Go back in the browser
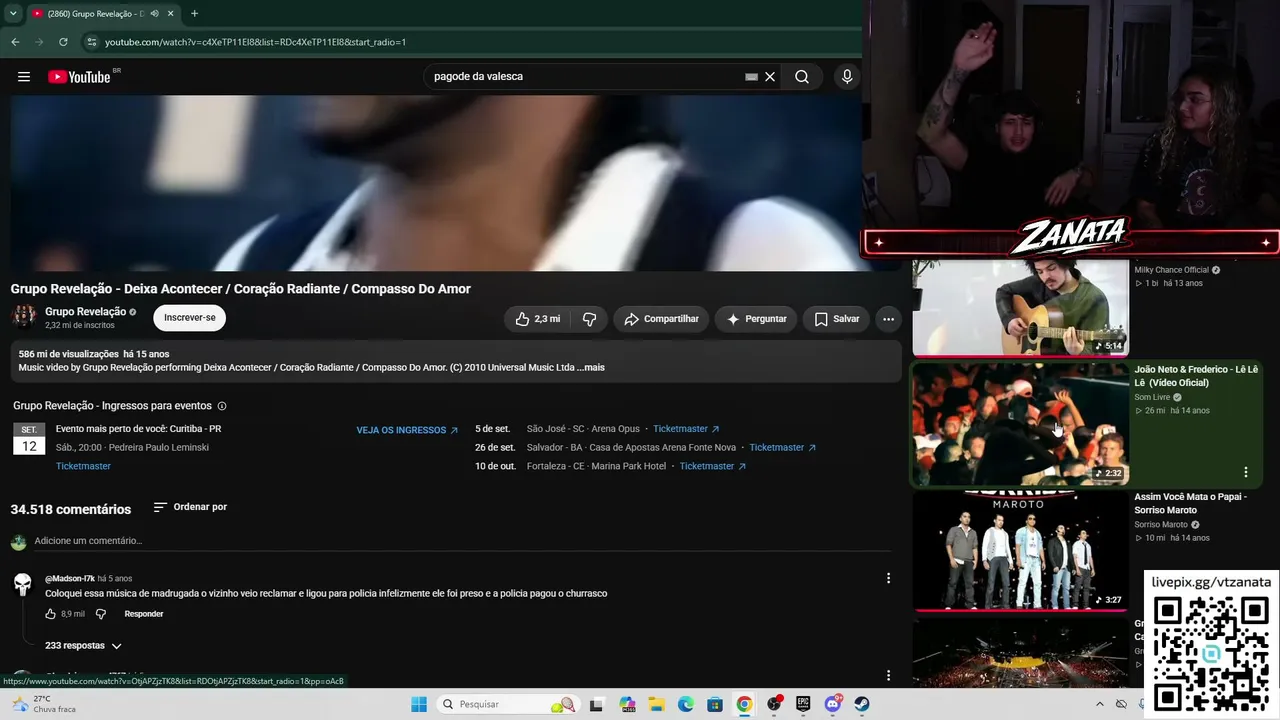 click(x=15, y=42)
